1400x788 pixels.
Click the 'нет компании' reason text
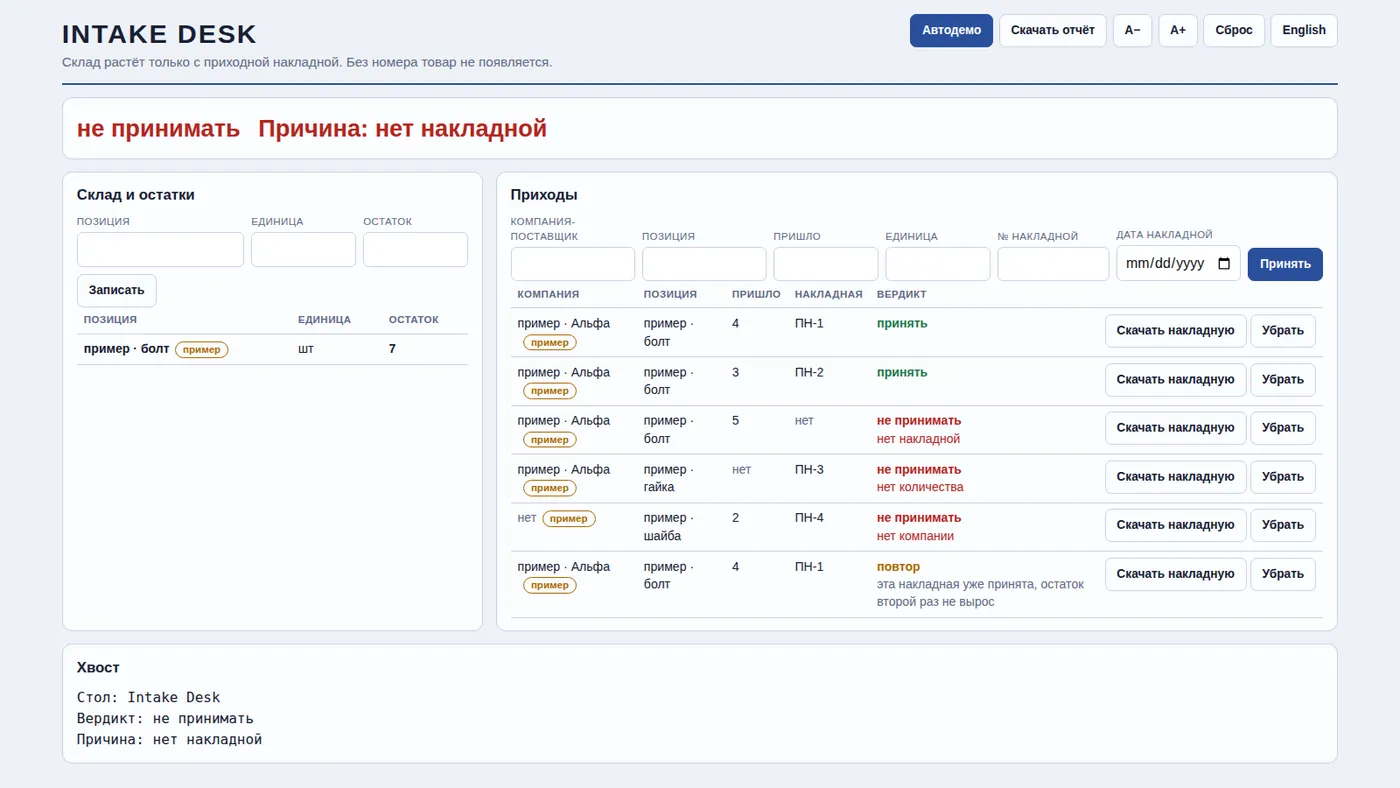[915, 536]
